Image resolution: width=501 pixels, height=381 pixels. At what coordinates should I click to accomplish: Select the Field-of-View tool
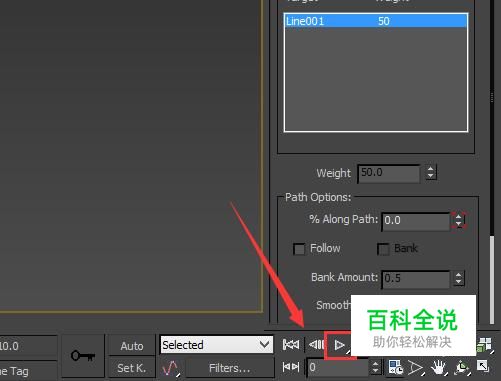415,368
